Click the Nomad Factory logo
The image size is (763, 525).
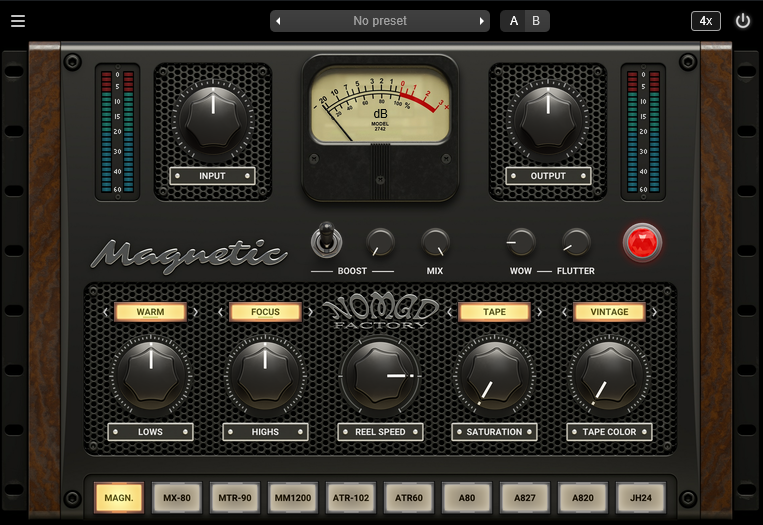coord(380,312)
